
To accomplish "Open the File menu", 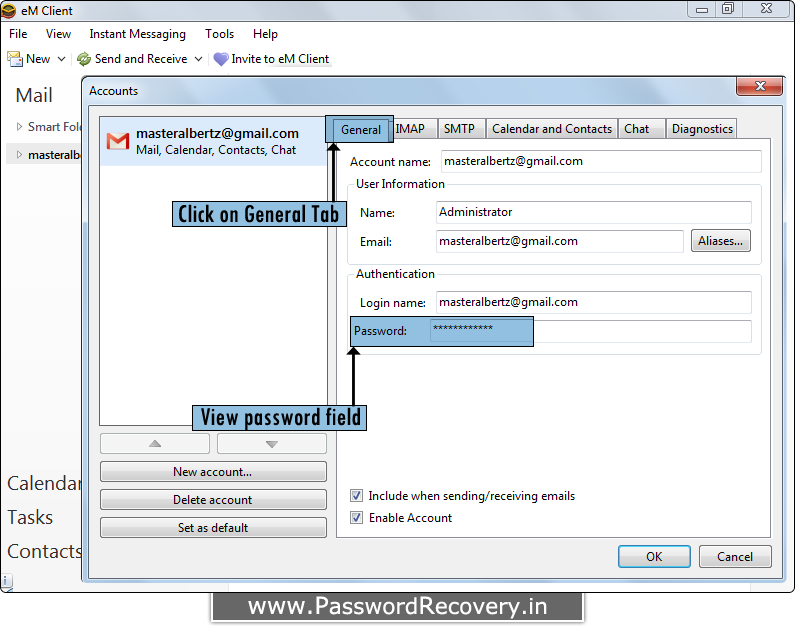I will click(18, 34).
